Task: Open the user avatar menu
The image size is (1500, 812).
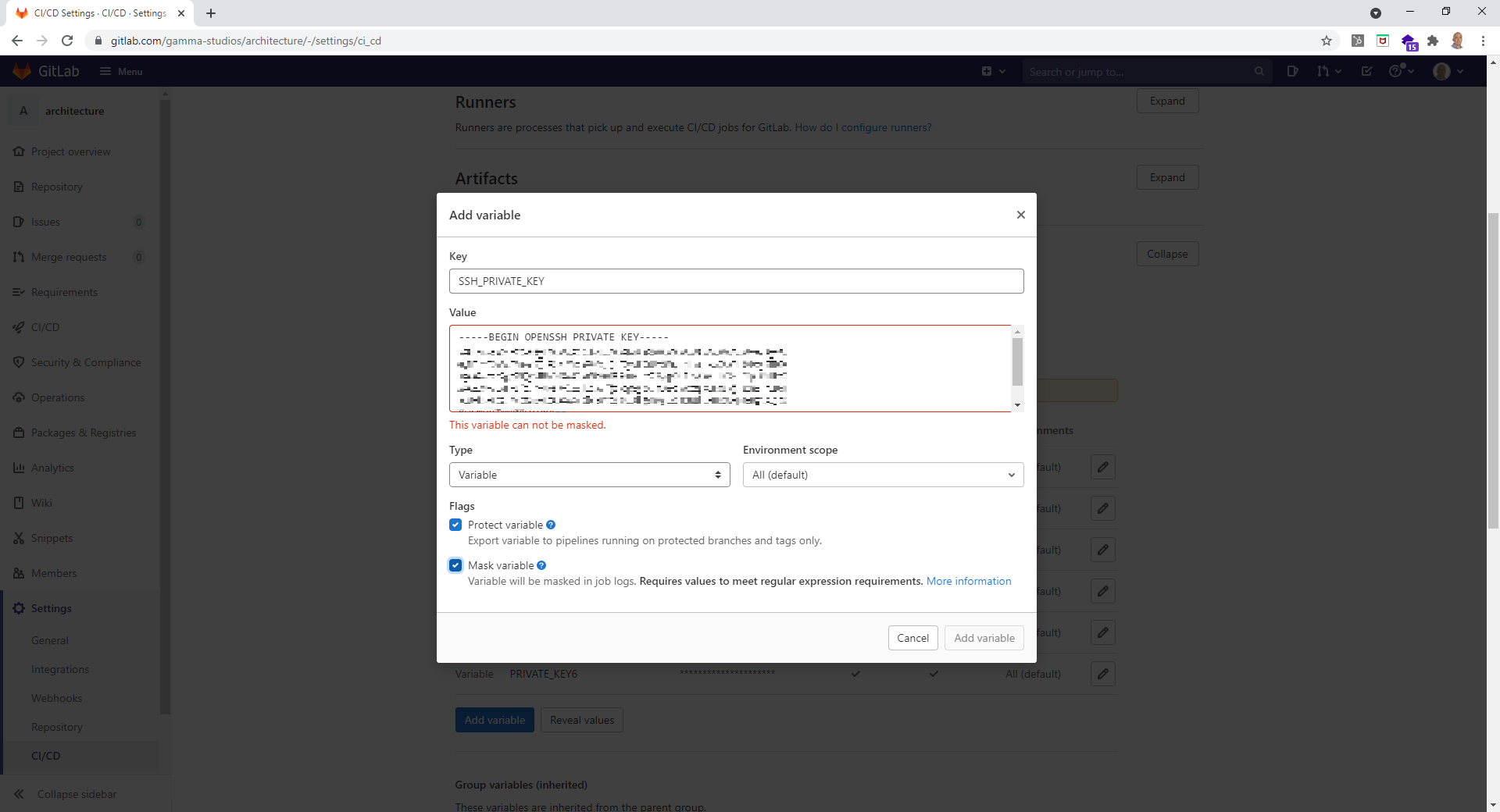Action: click(x=1448, y=71)
